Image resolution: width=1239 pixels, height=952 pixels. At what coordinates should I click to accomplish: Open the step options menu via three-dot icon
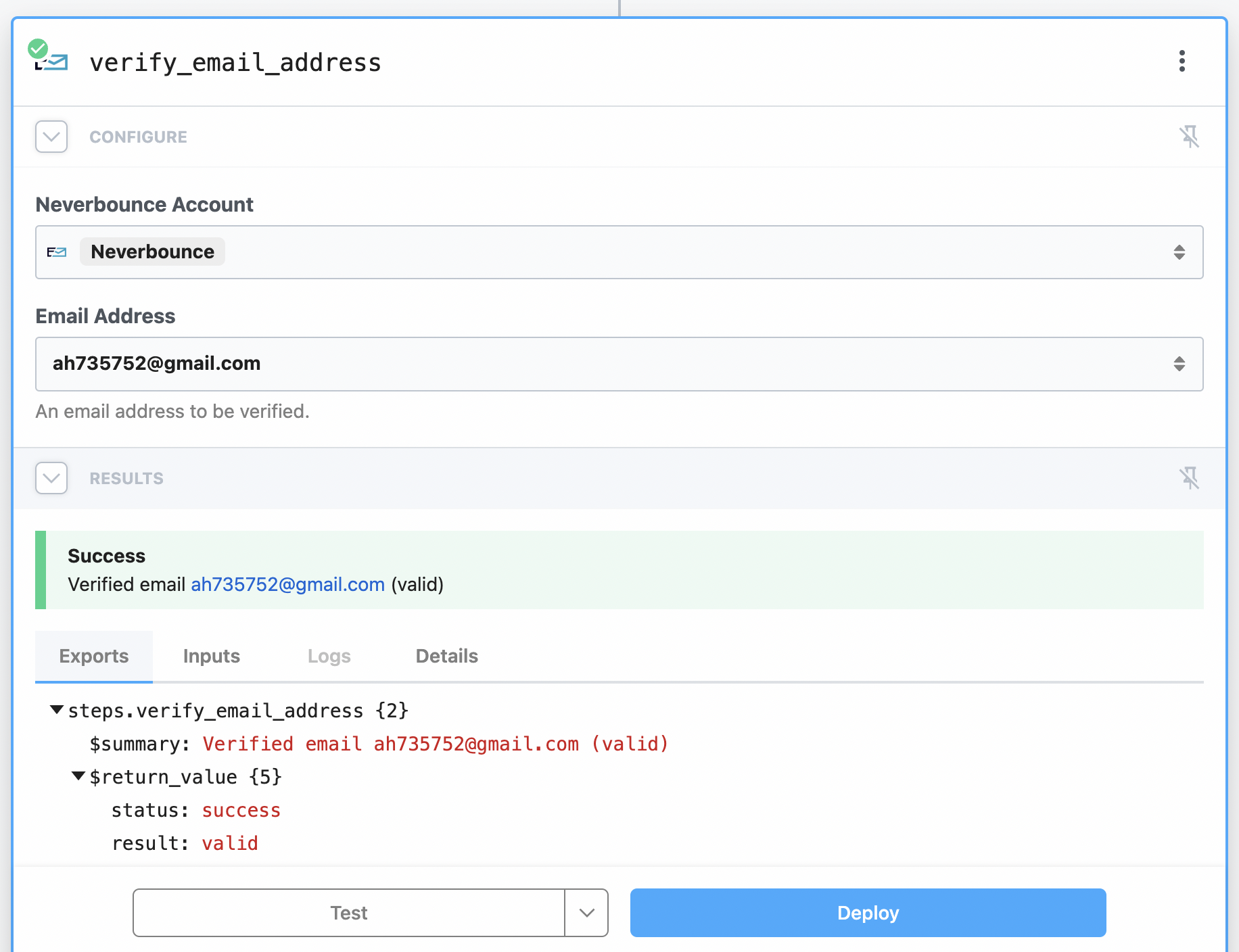click(1182, 62)
